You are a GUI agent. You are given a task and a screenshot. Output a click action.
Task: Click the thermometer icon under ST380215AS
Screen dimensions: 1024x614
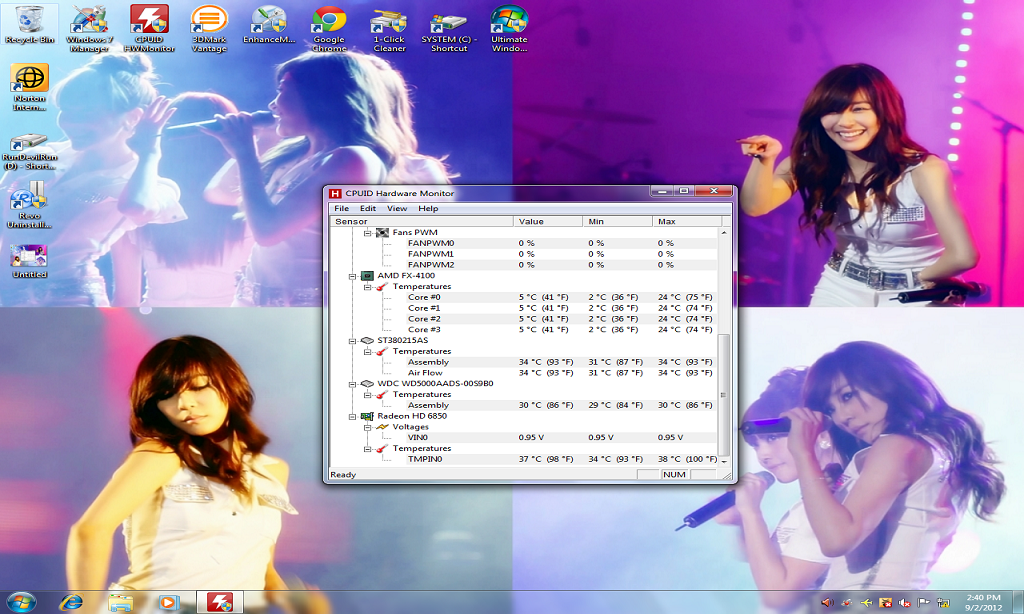pos(382,351)
